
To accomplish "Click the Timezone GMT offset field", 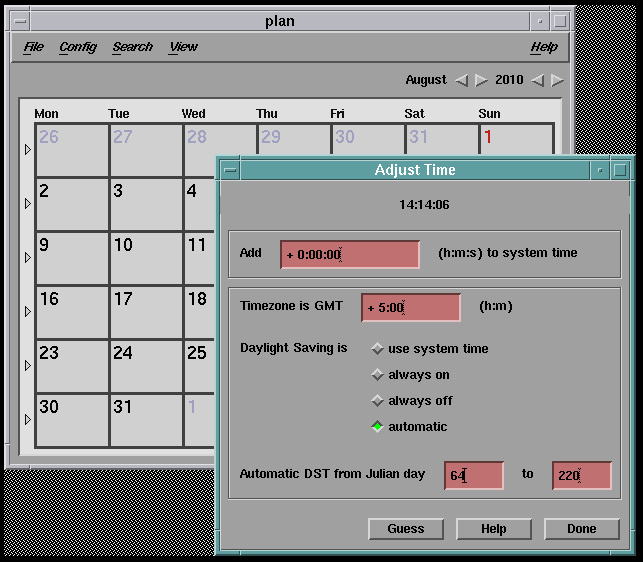I will [x=411, y=308].
